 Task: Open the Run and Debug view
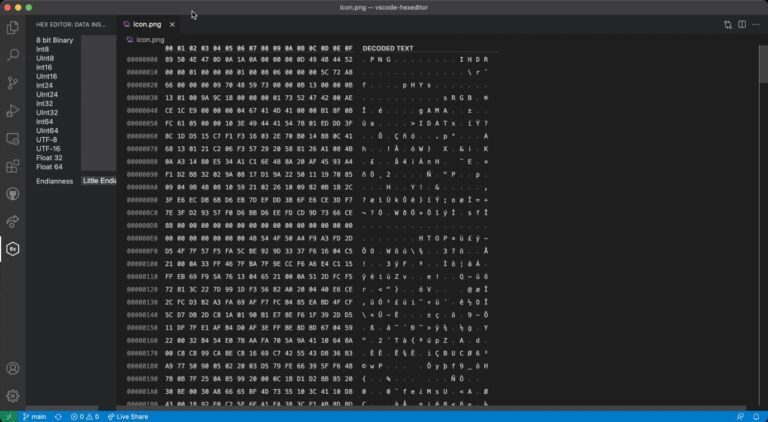pyautogui.click(x=13, y=111)
